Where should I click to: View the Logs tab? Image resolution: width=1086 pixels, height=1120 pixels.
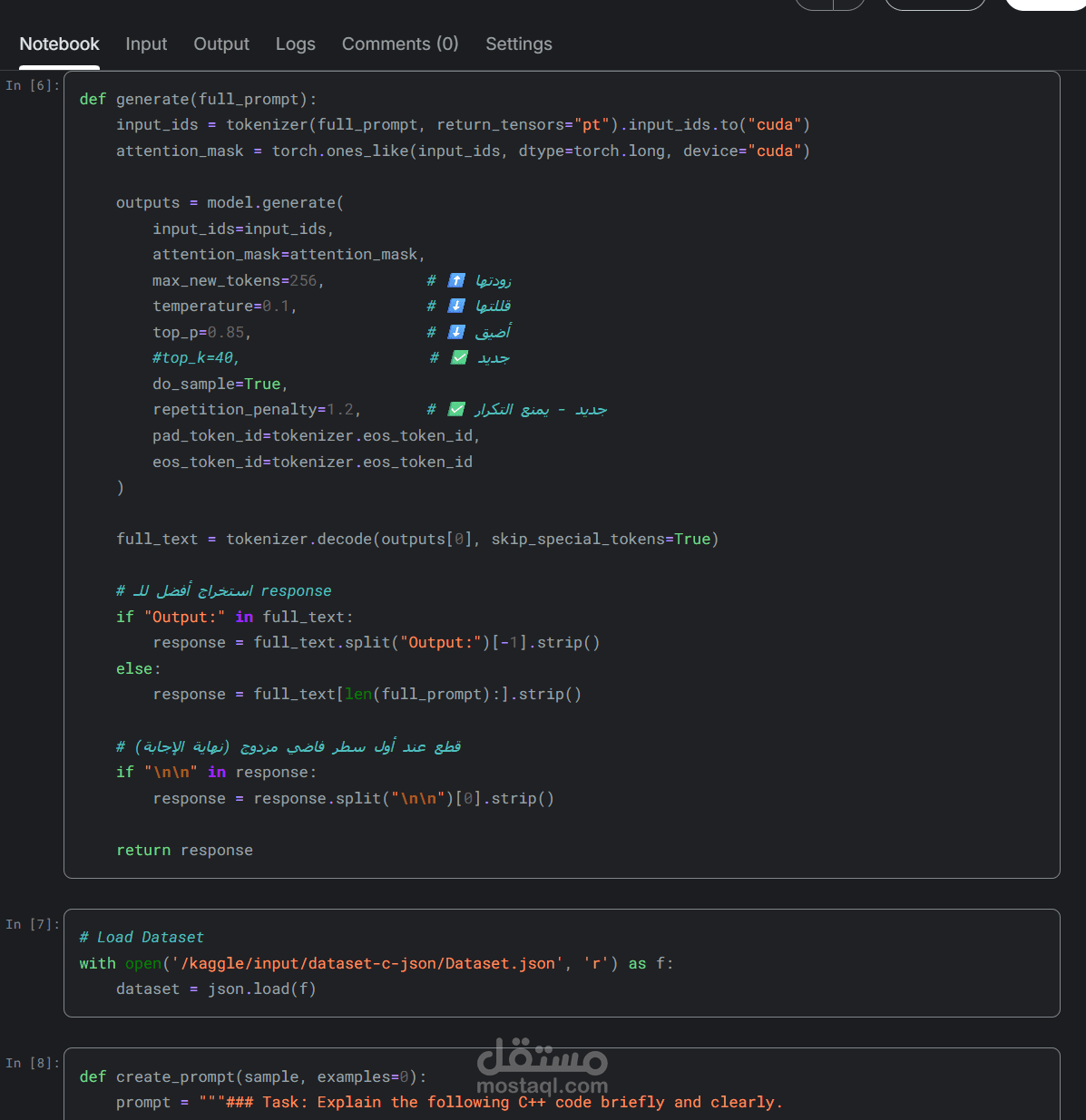pyautogui.click(x=296, y=44)
